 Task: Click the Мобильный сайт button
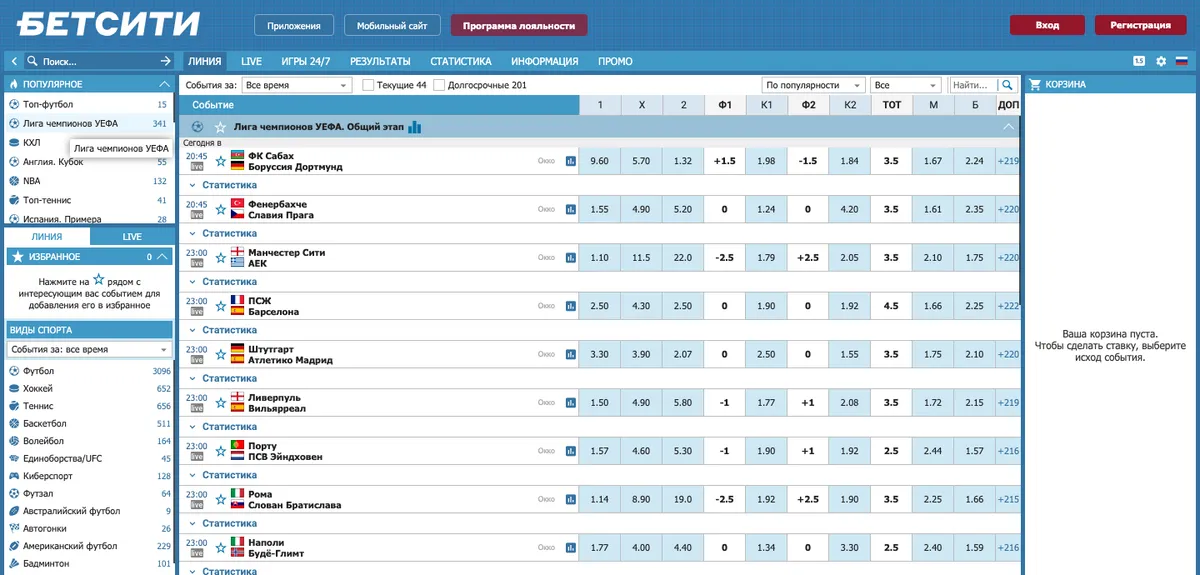(392, 25)
